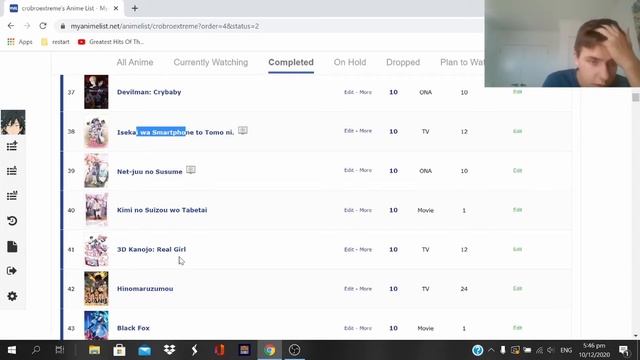Click More for Devilman: Crybaby row

coord(365,92)
